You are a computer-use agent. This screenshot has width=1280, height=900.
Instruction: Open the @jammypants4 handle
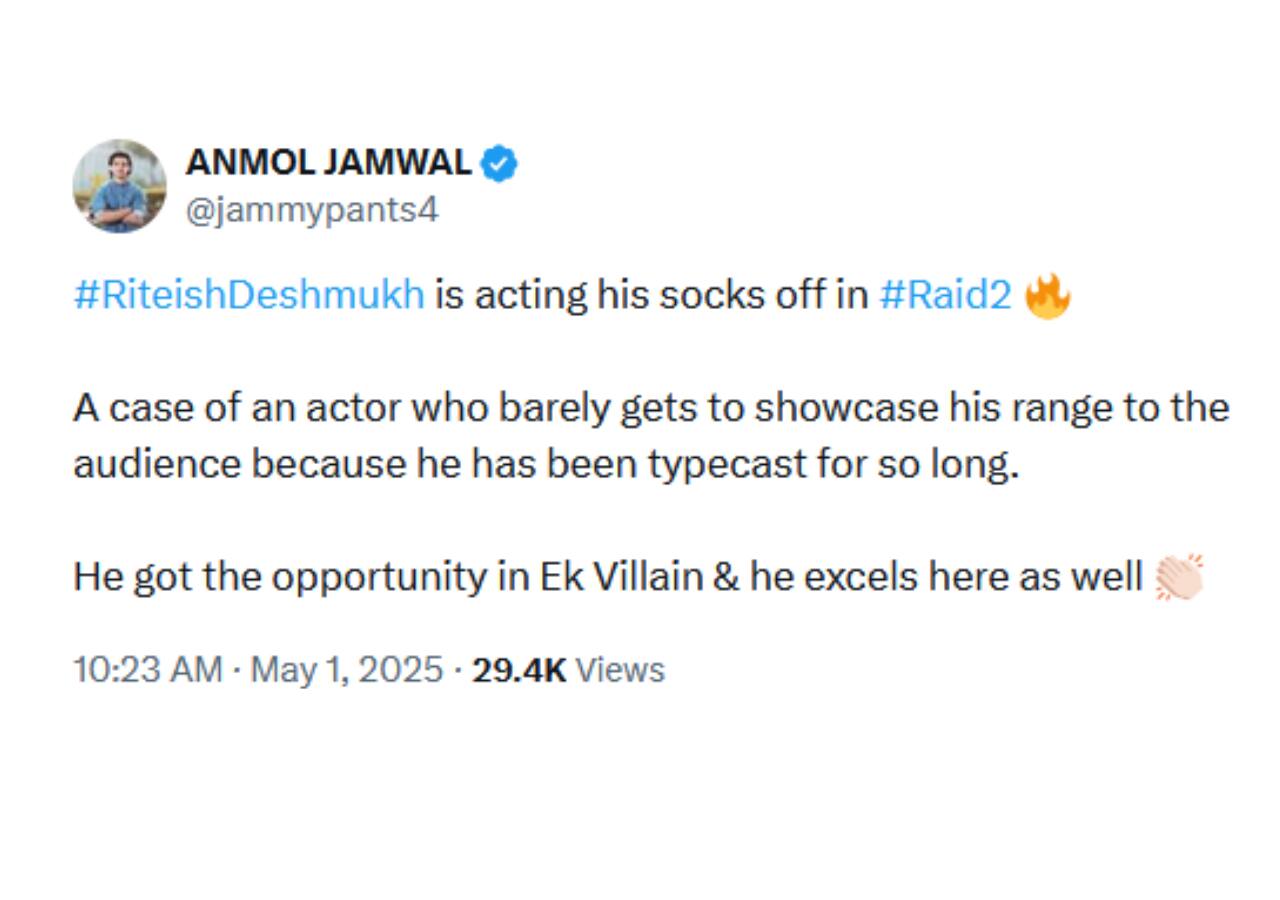click(x=311, y=211)
